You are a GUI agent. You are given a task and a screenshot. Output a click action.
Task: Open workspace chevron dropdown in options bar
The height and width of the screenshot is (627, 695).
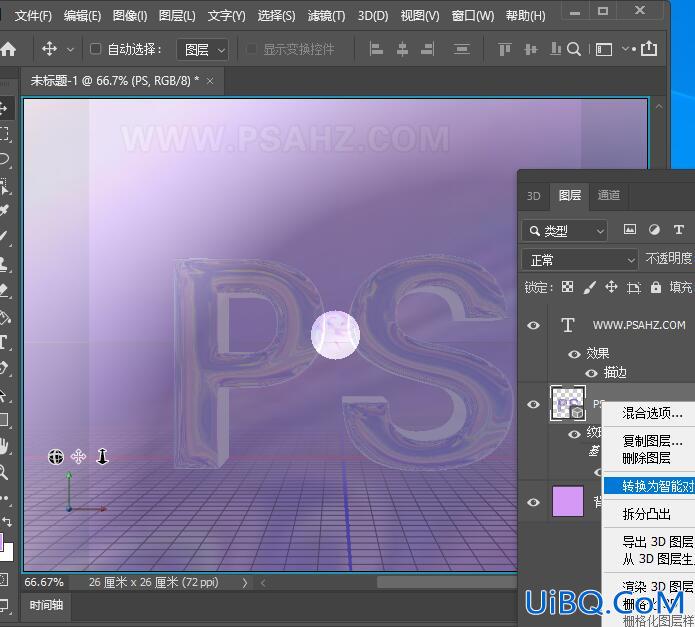pyautogui.click(x=625, y=48)
